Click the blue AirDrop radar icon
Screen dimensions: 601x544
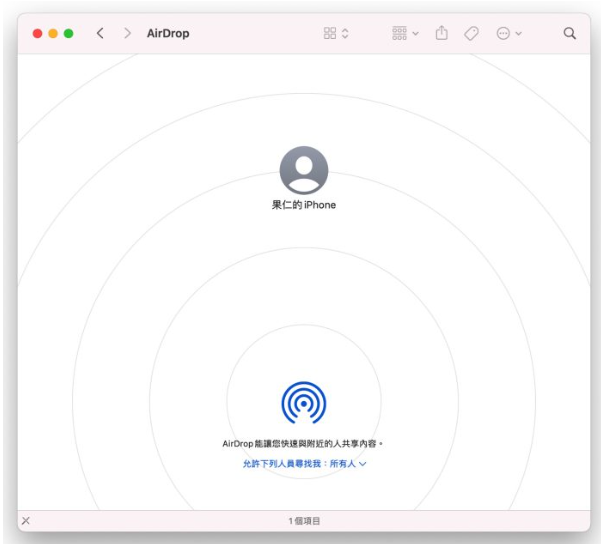pos(304,403)
